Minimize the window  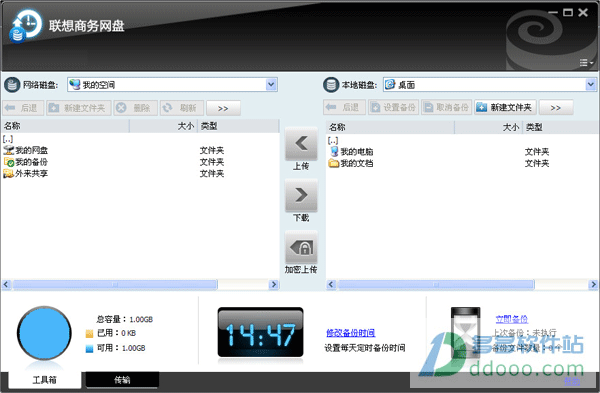point(553,13)
